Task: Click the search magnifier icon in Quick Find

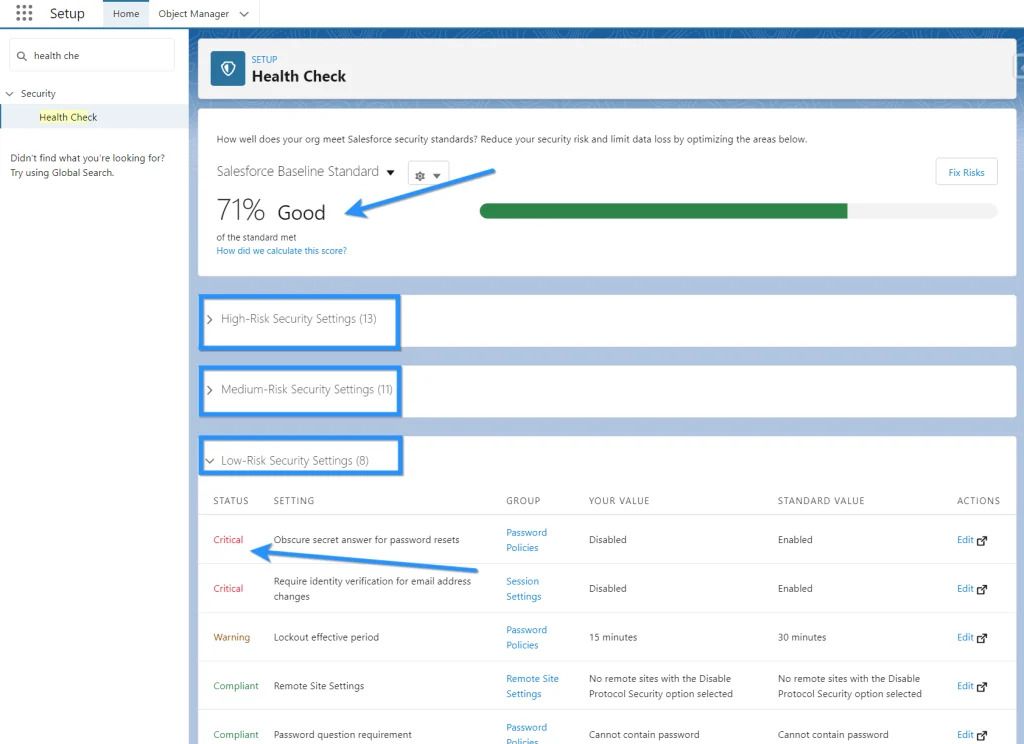Action: point(23,56)
